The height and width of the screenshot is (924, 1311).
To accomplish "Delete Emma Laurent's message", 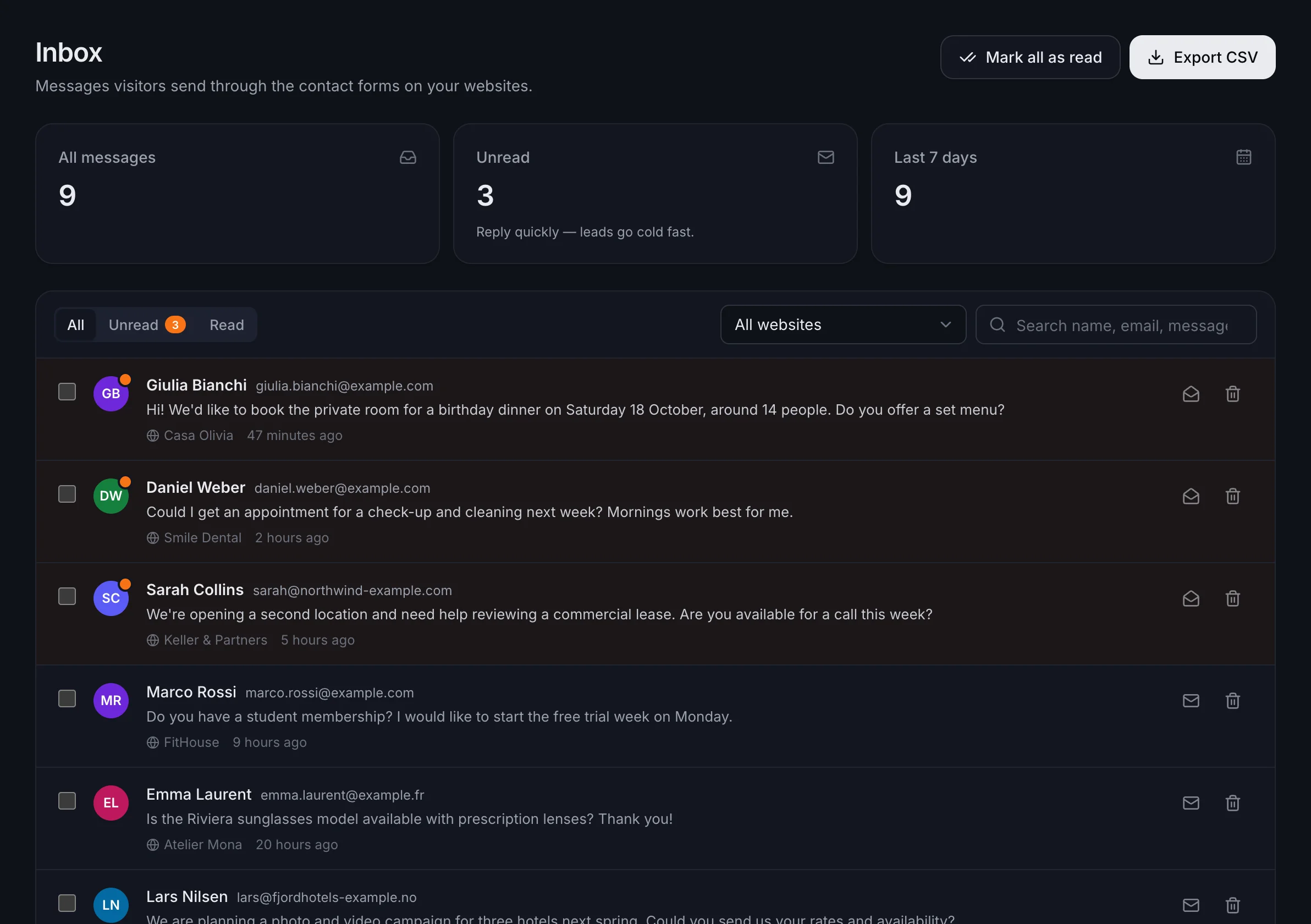I will [x=1233, y=803].
